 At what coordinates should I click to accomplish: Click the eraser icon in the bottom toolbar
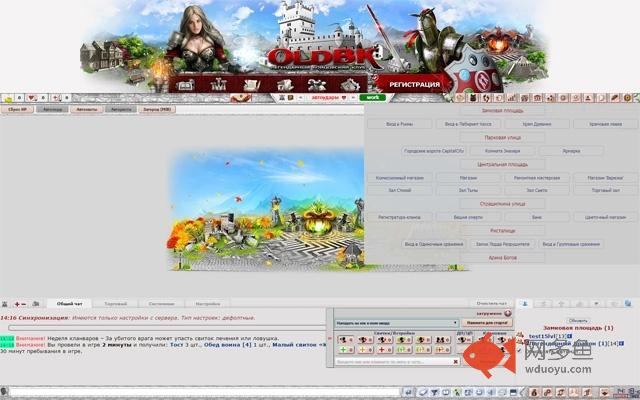[x=423, y=392]
